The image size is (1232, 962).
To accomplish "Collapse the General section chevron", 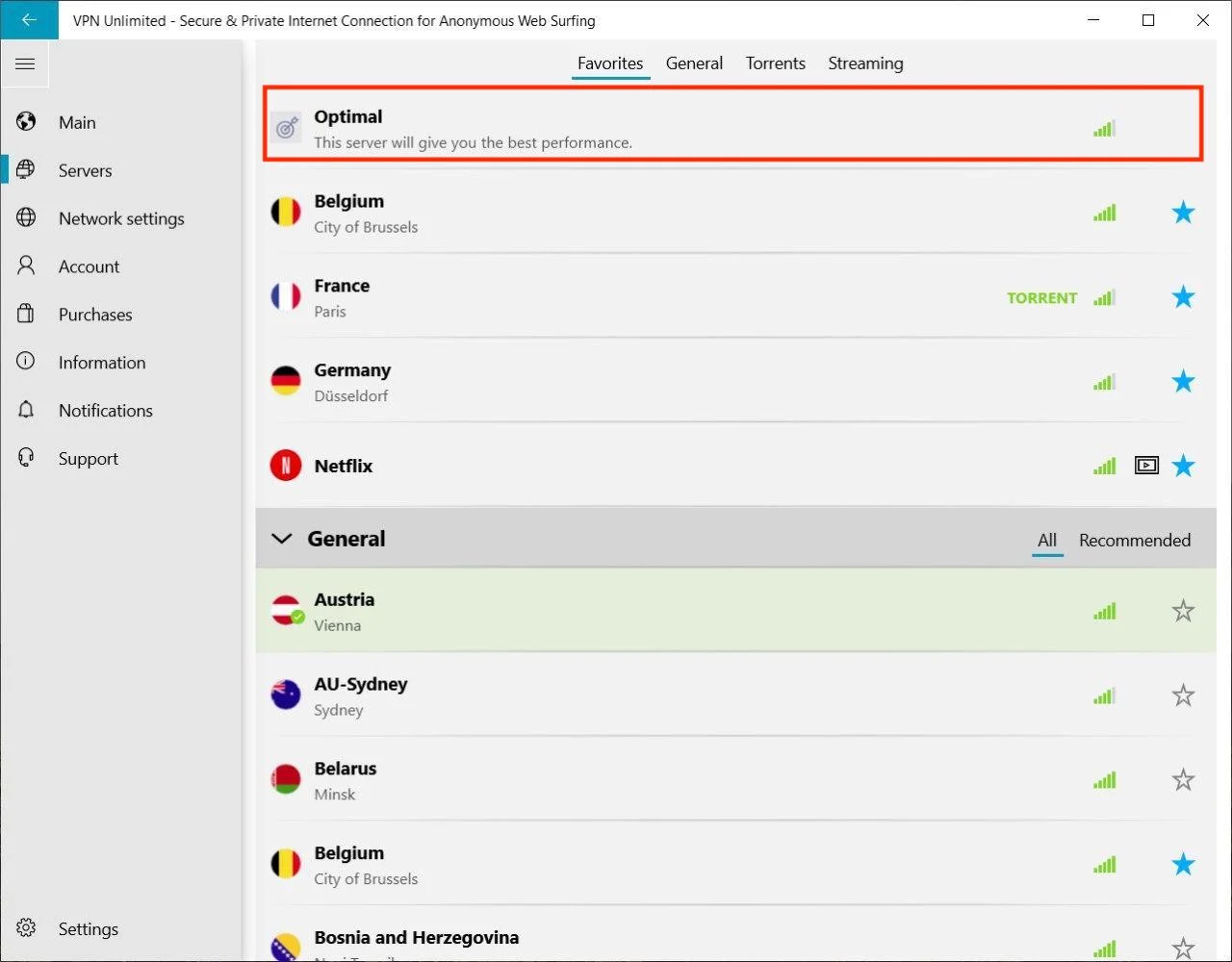I will pyautogui.click(x=282, y=539).
